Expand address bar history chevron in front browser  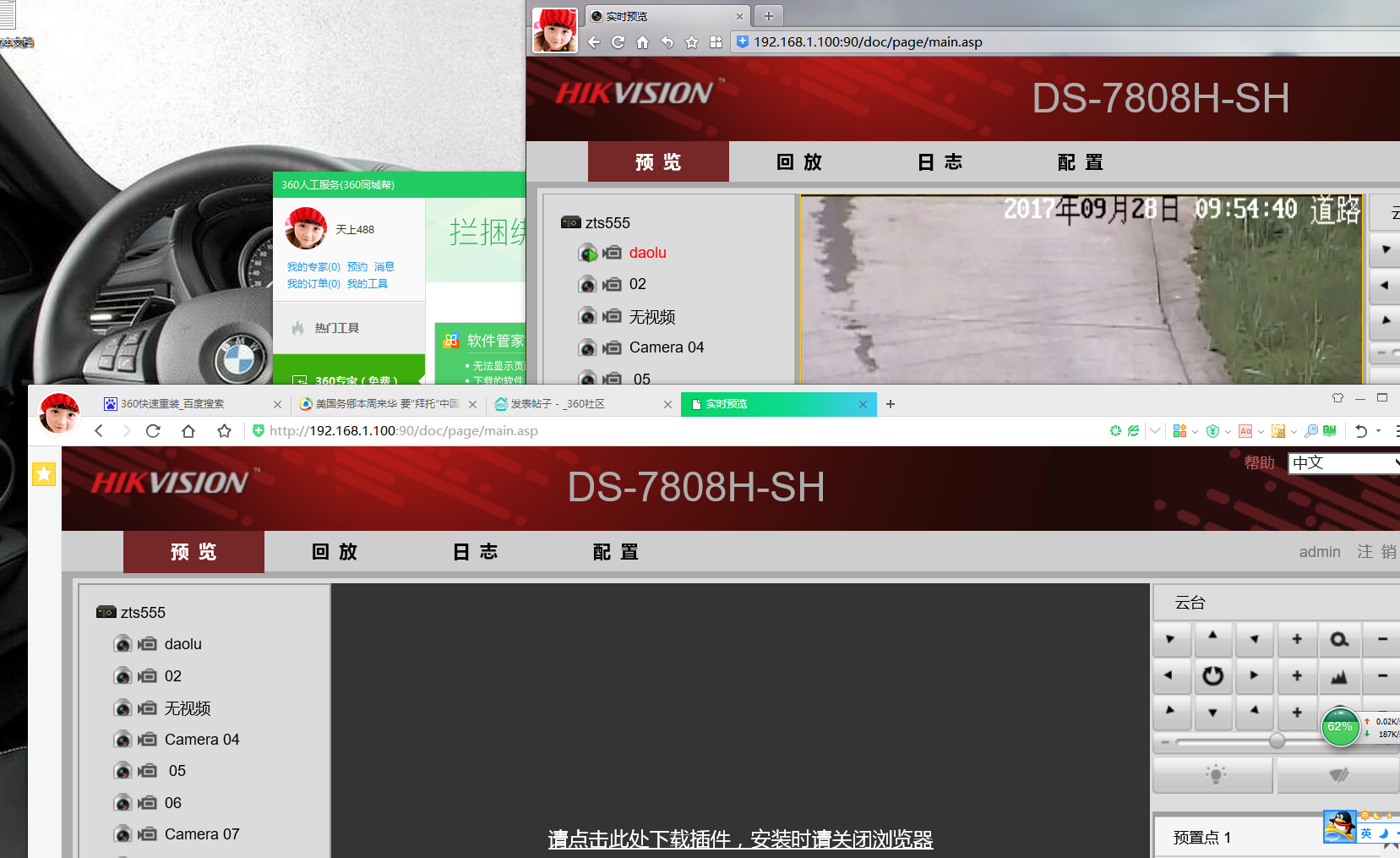click(1155, 431)
